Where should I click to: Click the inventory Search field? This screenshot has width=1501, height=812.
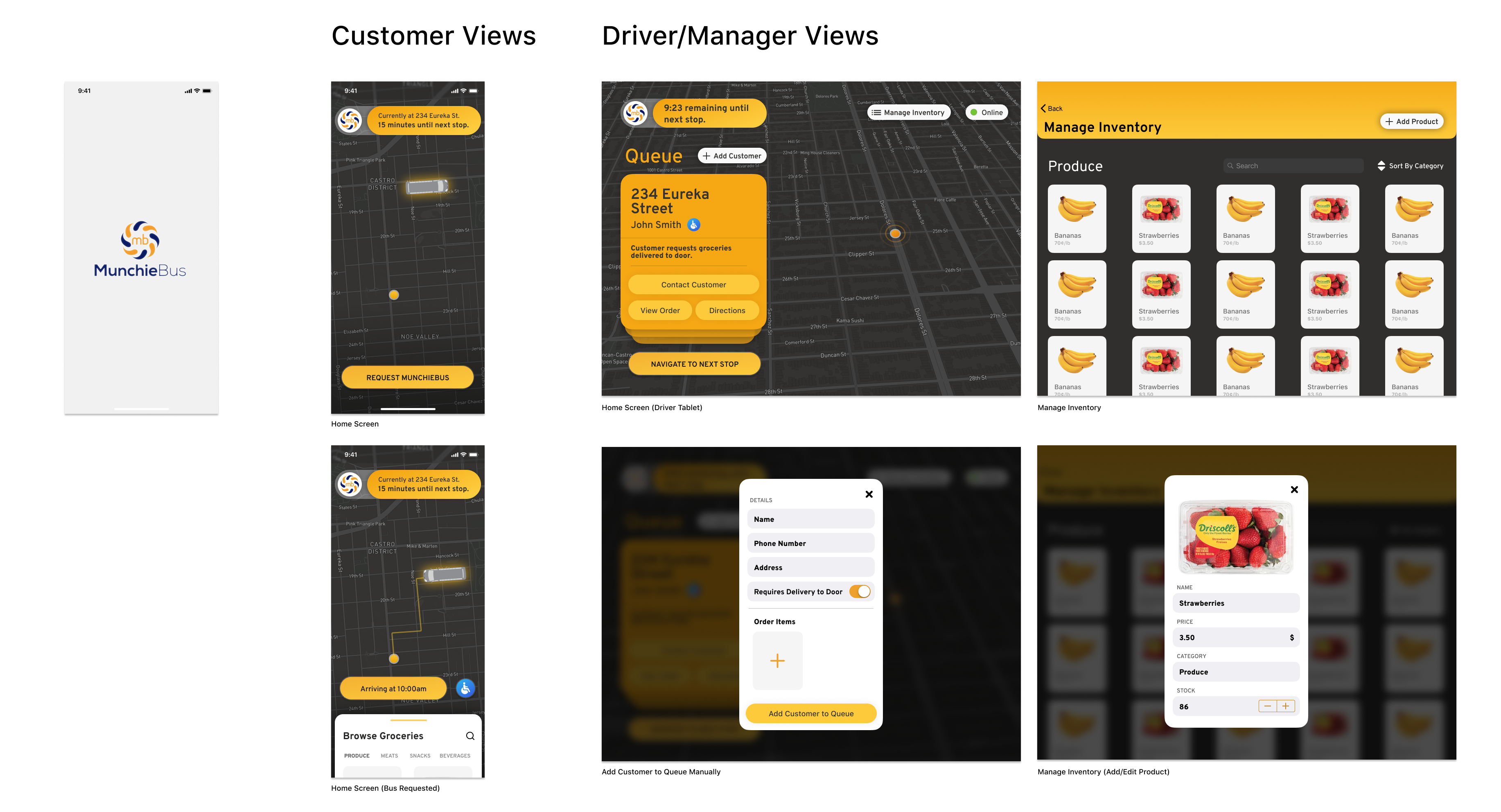(1293, 166)
